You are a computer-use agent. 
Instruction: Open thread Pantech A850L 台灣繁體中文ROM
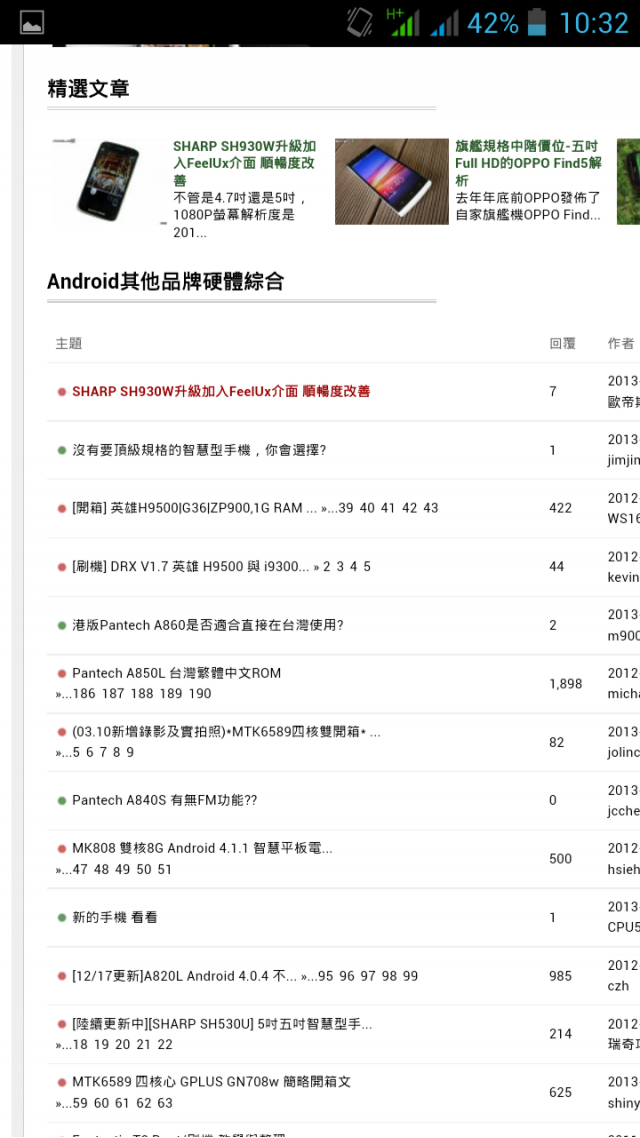(176, 673)
